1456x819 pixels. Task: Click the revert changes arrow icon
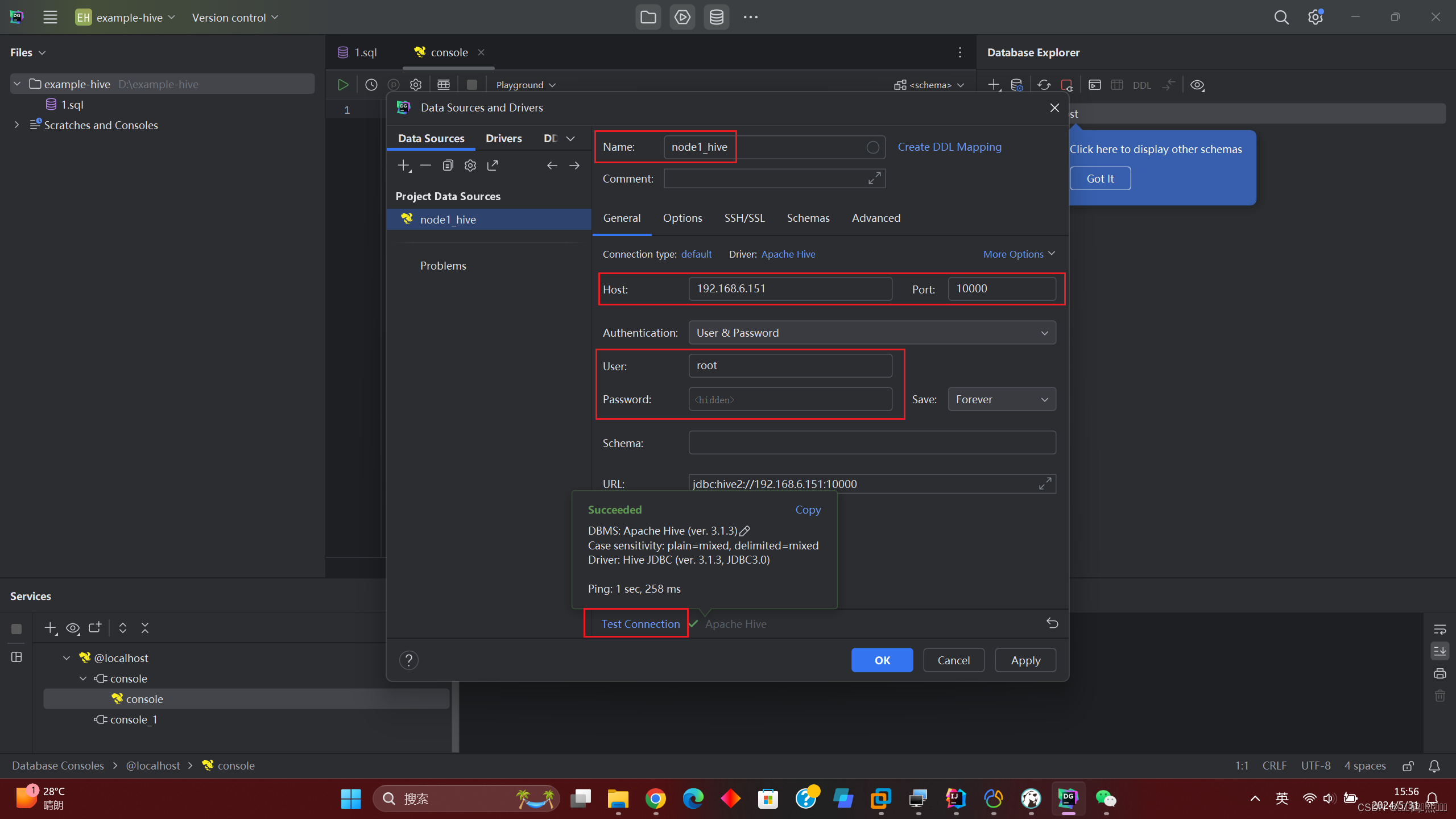pyautogui.click(x=1052, y=623)
